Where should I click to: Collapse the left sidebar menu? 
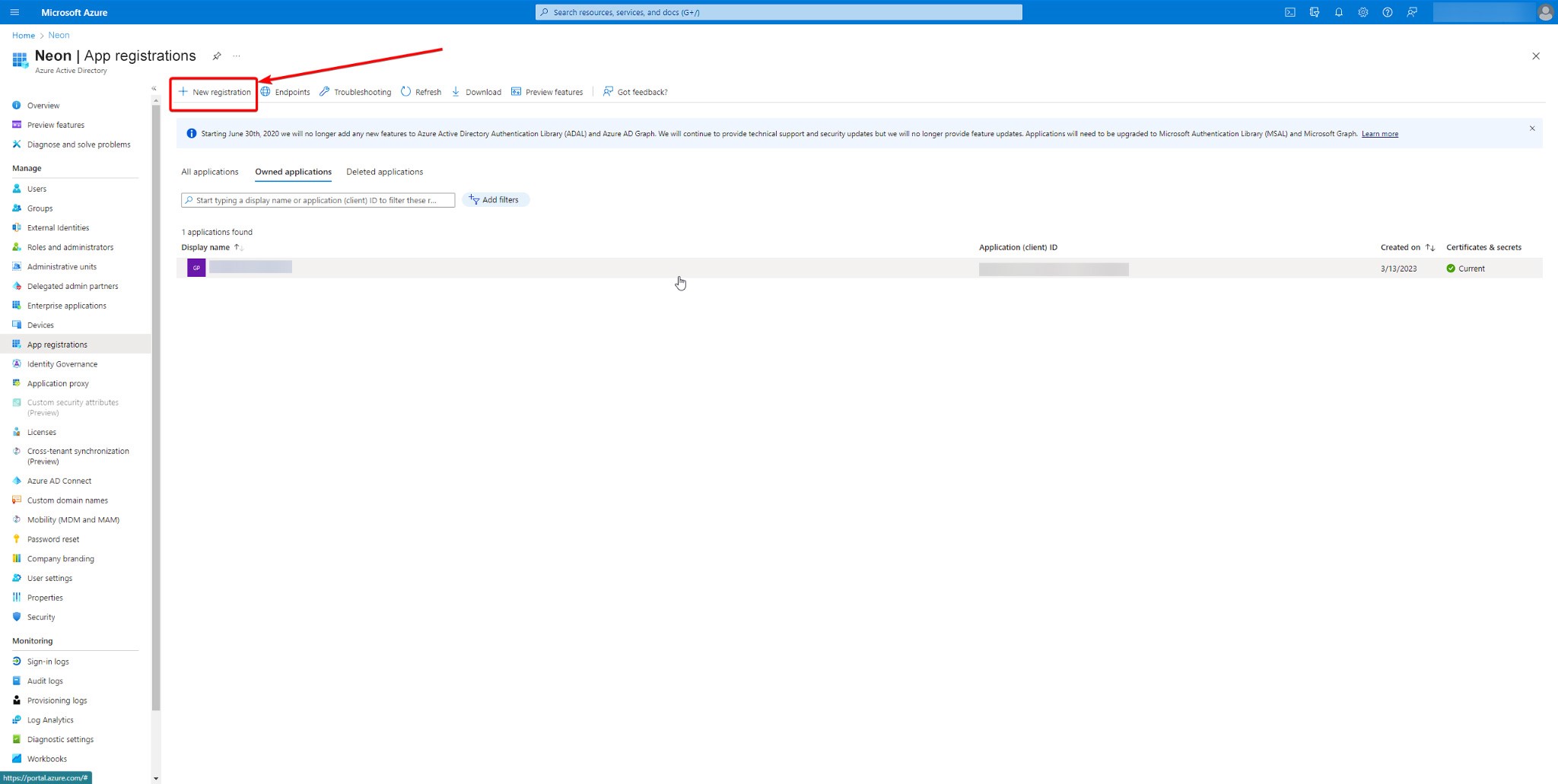(154, 89)
